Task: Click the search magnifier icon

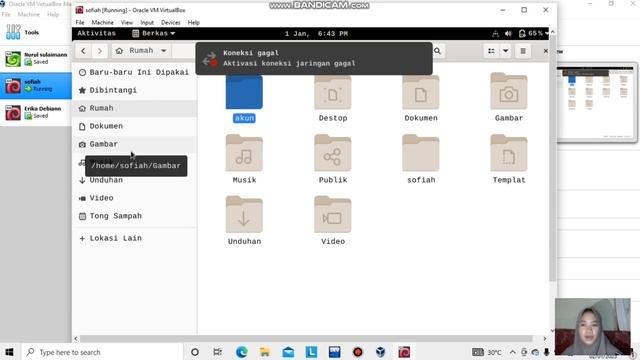Action: (x=438, y=51)
